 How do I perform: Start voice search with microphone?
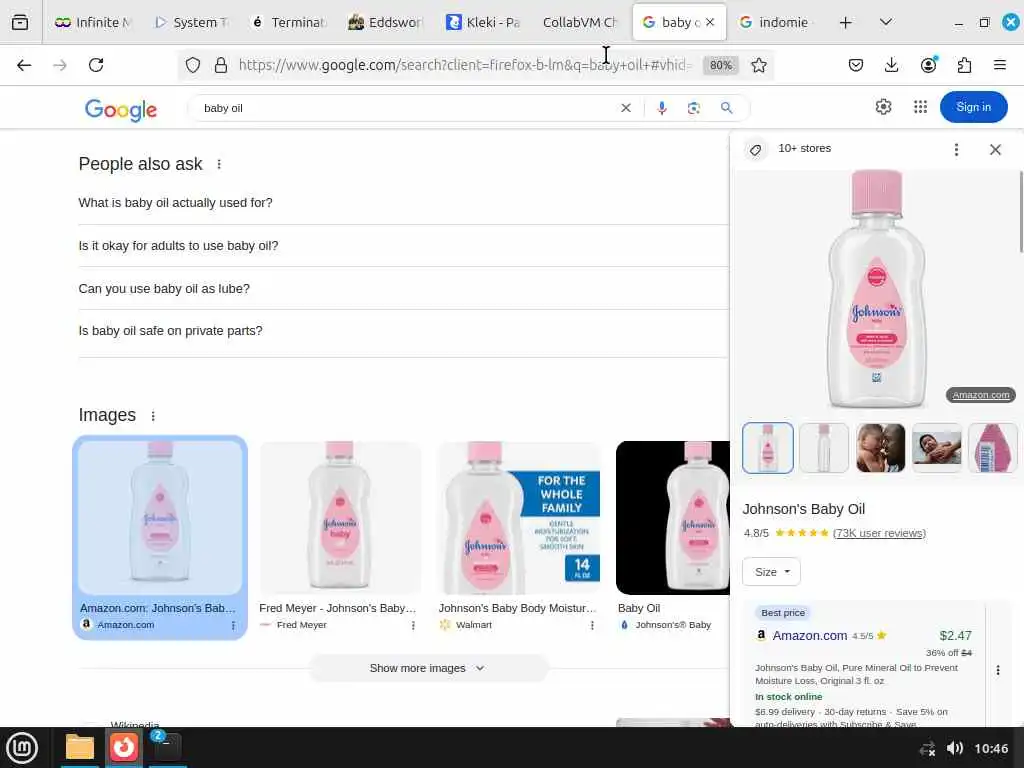pyautogui.click(x=662, y=108)
